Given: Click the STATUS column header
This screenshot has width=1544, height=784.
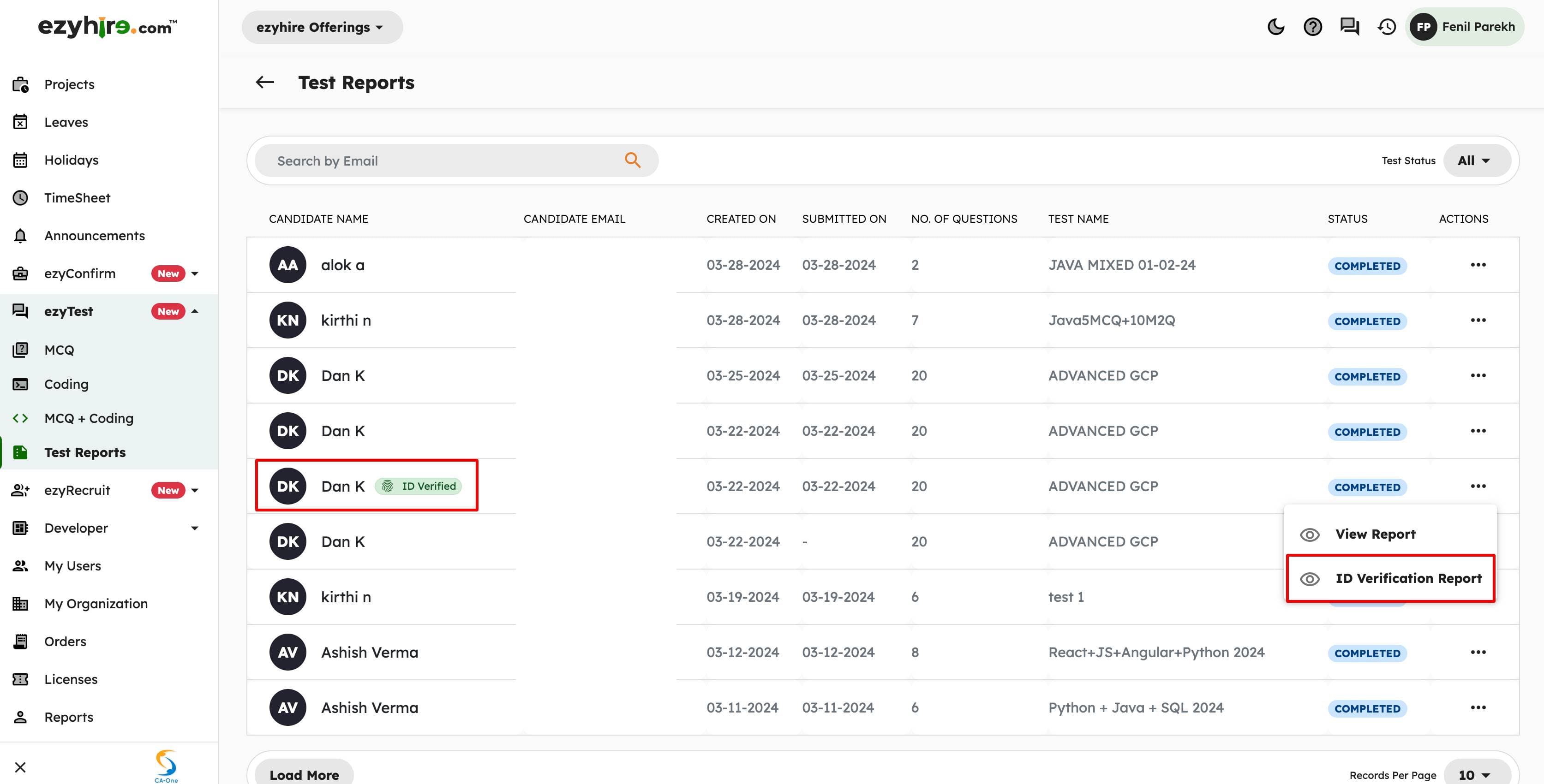Looking at the screenshot, I should [x=1347, y=219].
